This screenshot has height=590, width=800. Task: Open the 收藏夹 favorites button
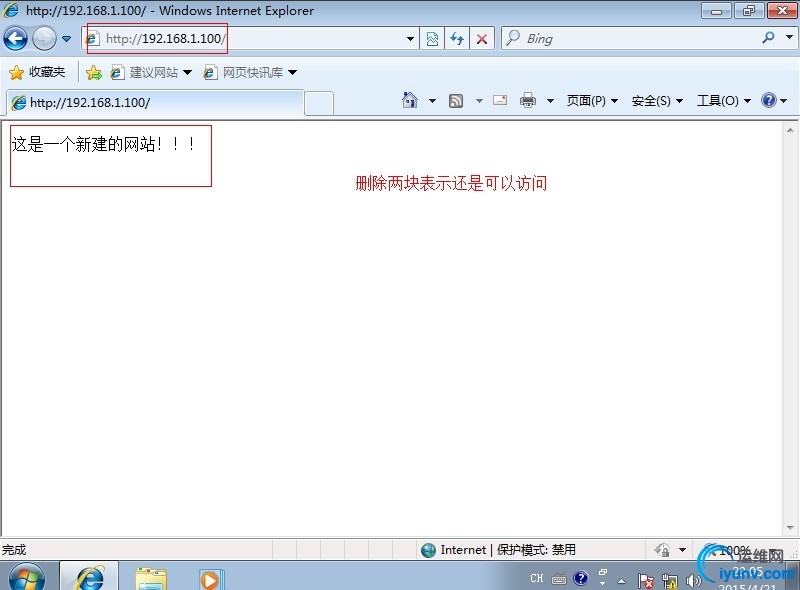click(x=37, y=72)
